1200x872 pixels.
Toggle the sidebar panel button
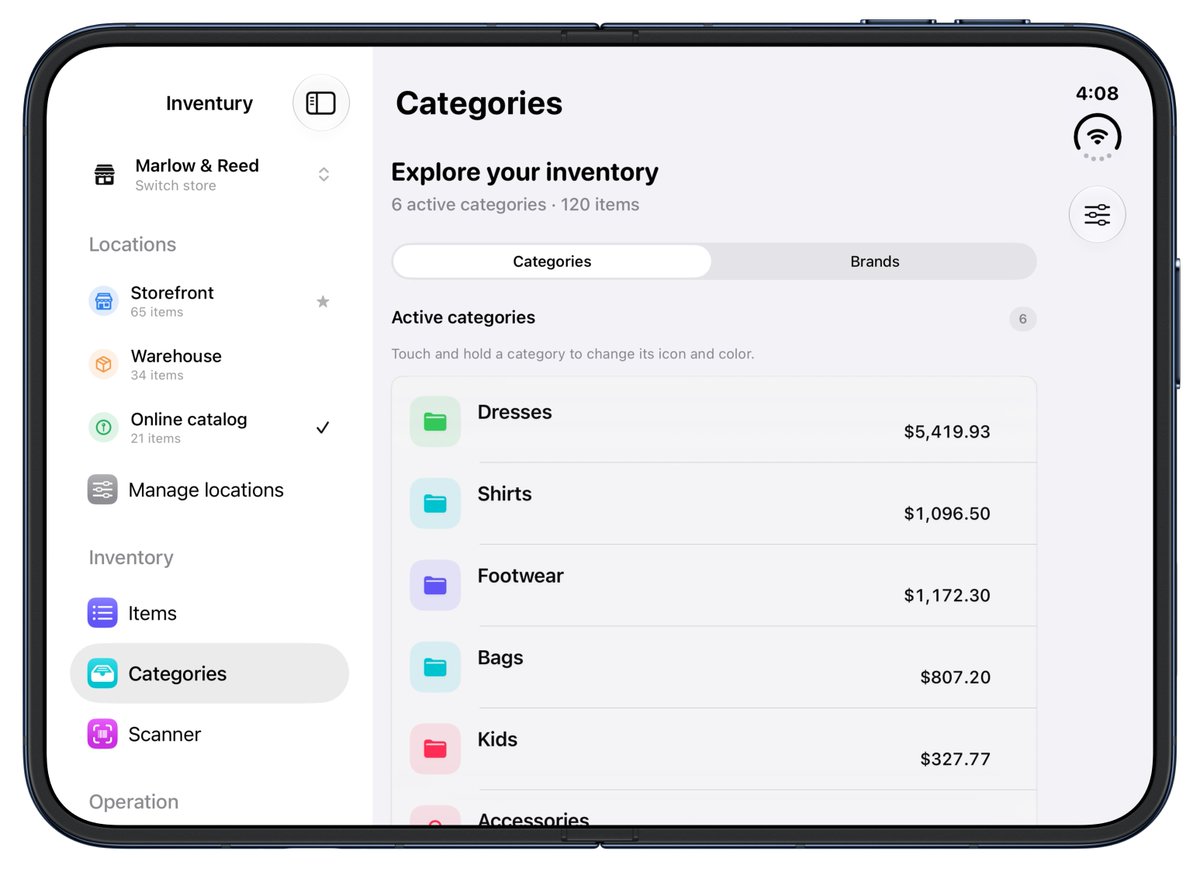pos(321,103)
